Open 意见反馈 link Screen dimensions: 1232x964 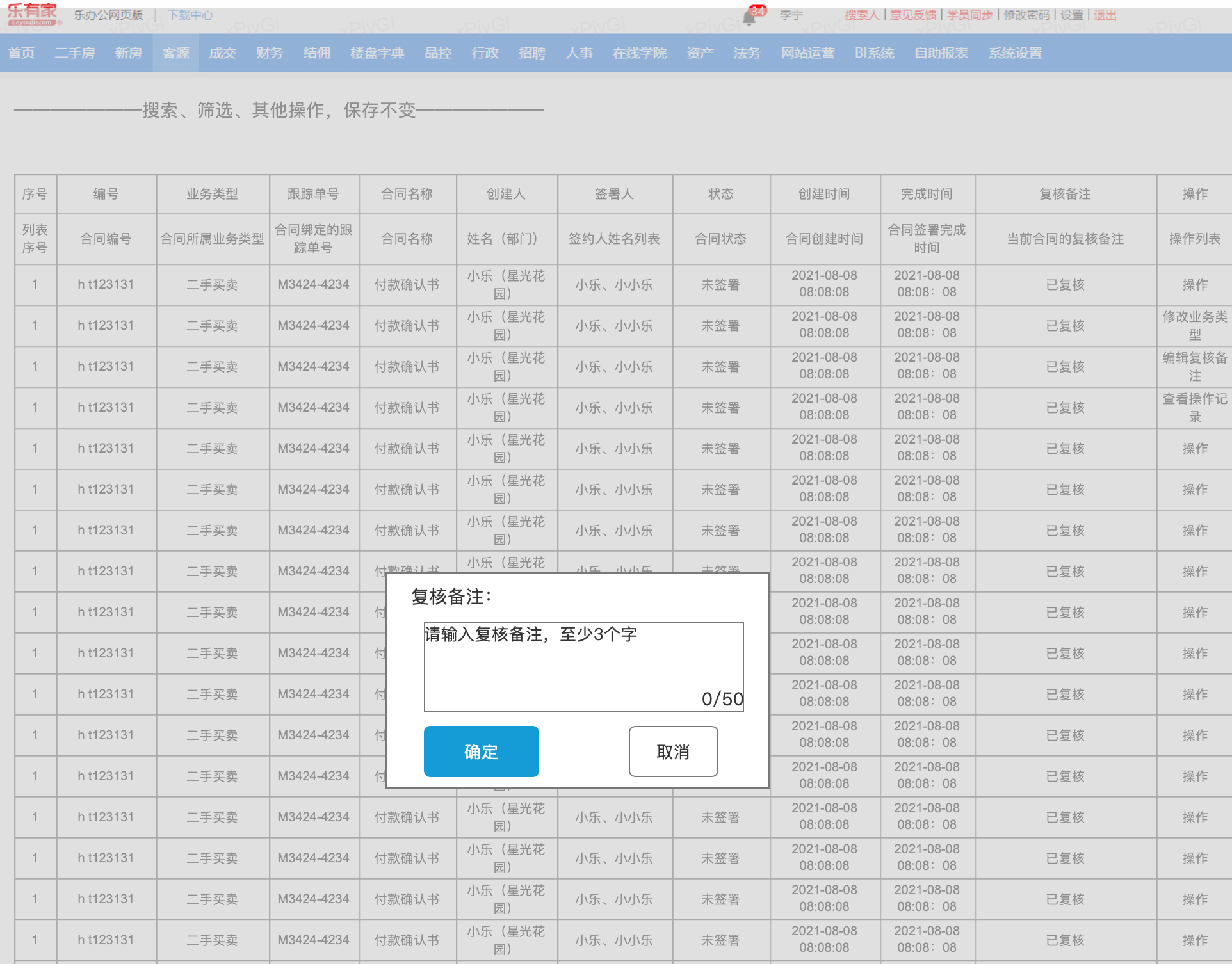tap(912, 15)
